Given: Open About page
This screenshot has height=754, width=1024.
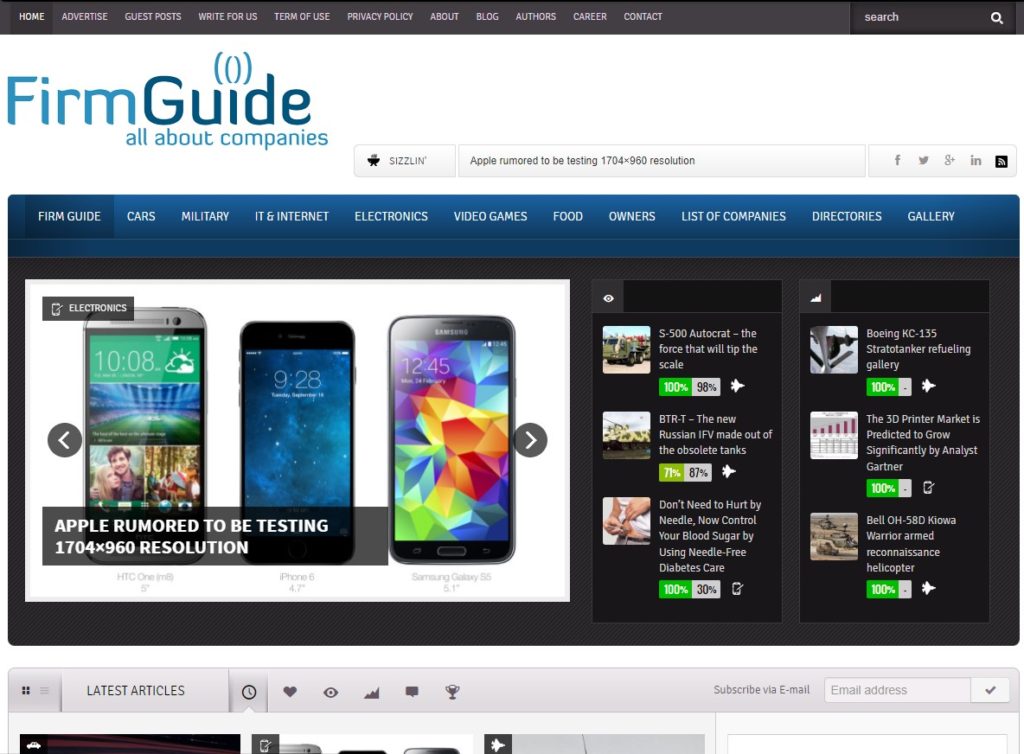Looking at the screenshot, I should 444,16.
